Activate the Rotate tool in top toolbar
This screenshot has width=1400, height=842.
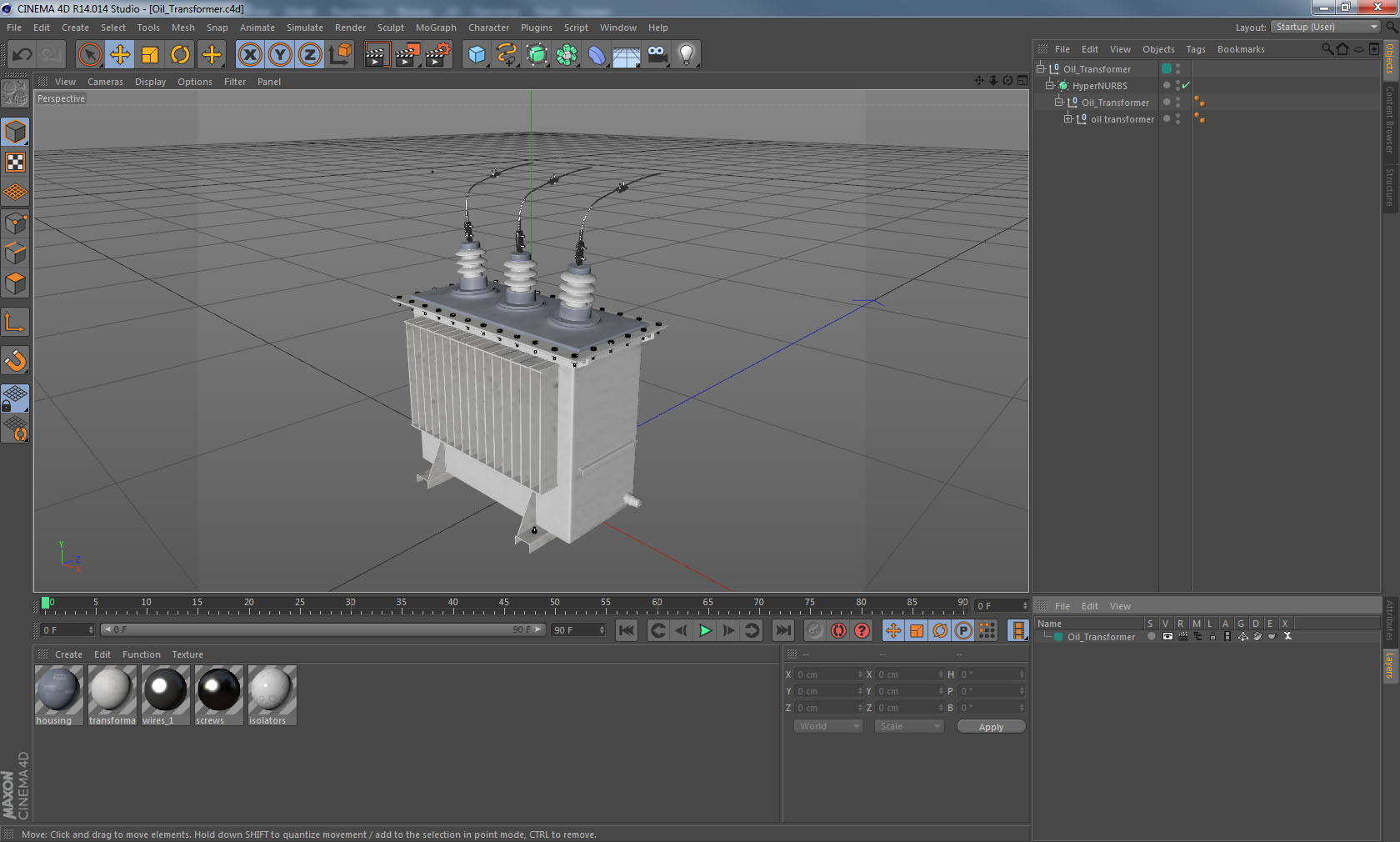180,55
